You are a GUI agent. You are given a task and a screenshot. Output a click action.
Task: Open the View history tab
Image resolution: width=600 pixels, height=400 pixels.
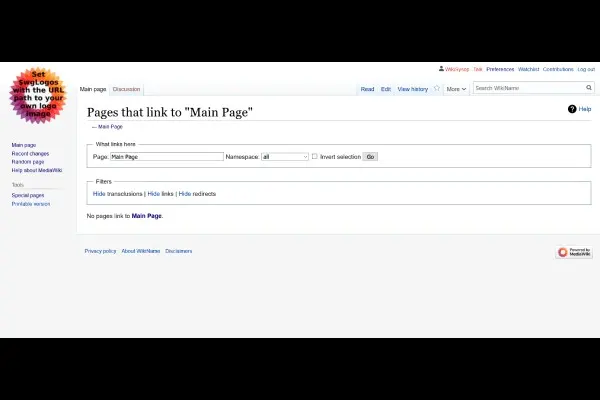[x=412, y=89]
